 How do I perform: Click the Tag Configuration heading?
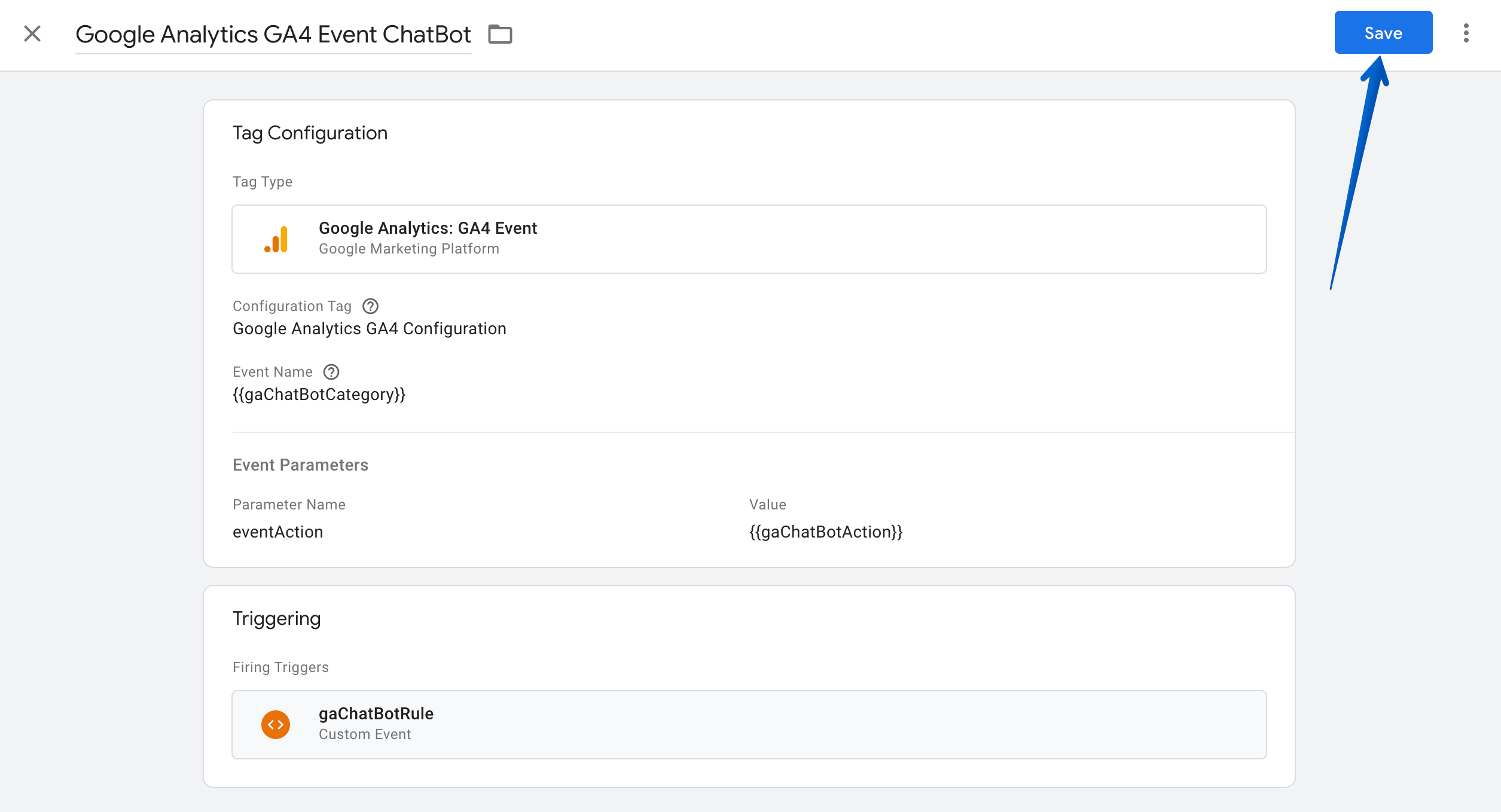pyautogui.click(x=310, y=133)
